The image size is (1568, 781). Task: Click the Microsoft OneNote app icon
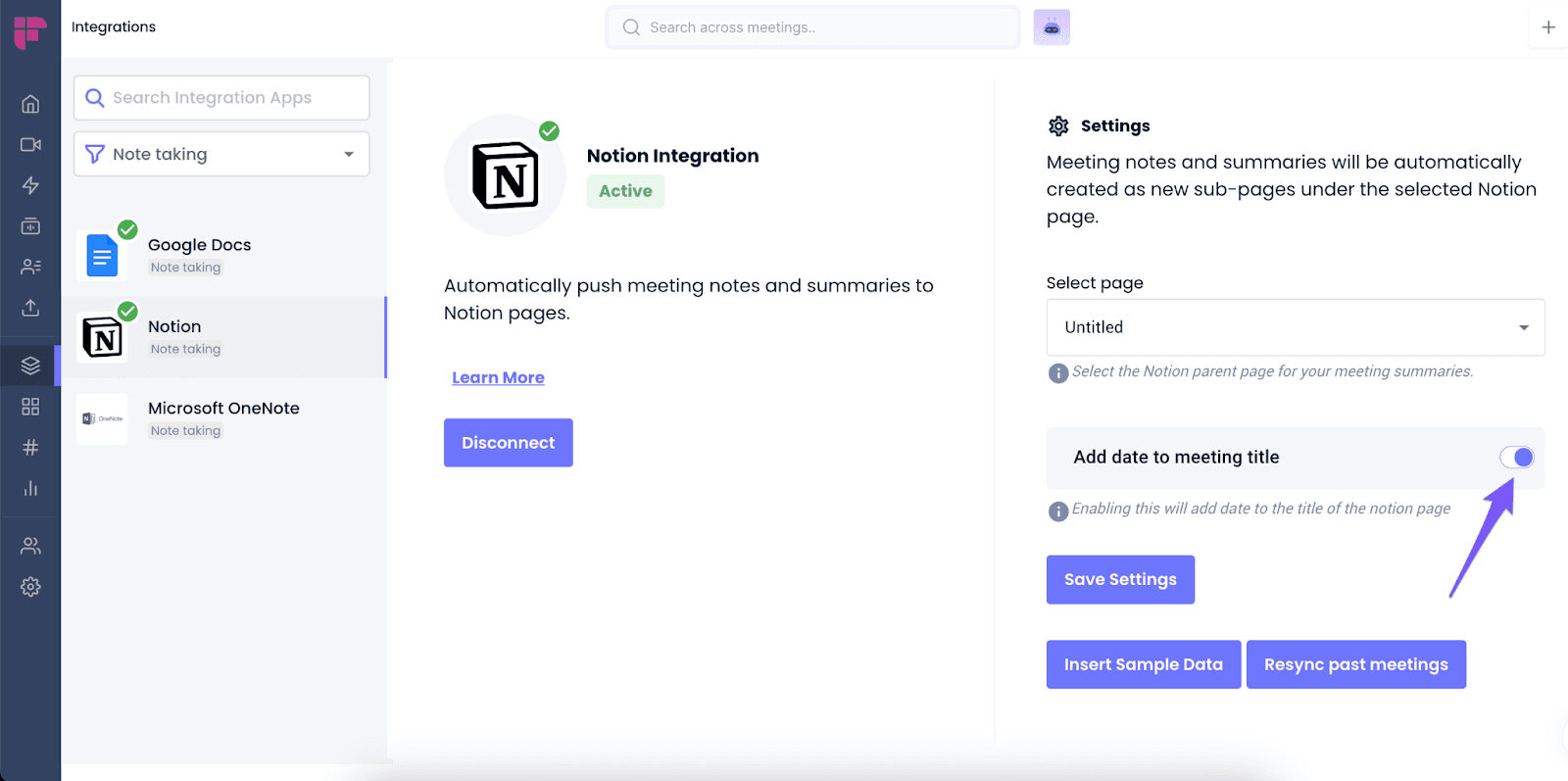pos(102,419)
